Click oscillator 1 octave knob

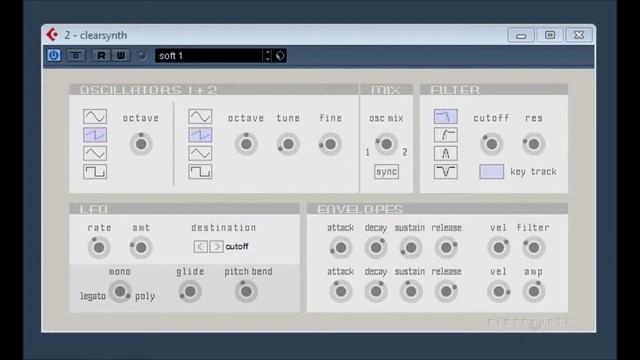click(x=141, y=144)
